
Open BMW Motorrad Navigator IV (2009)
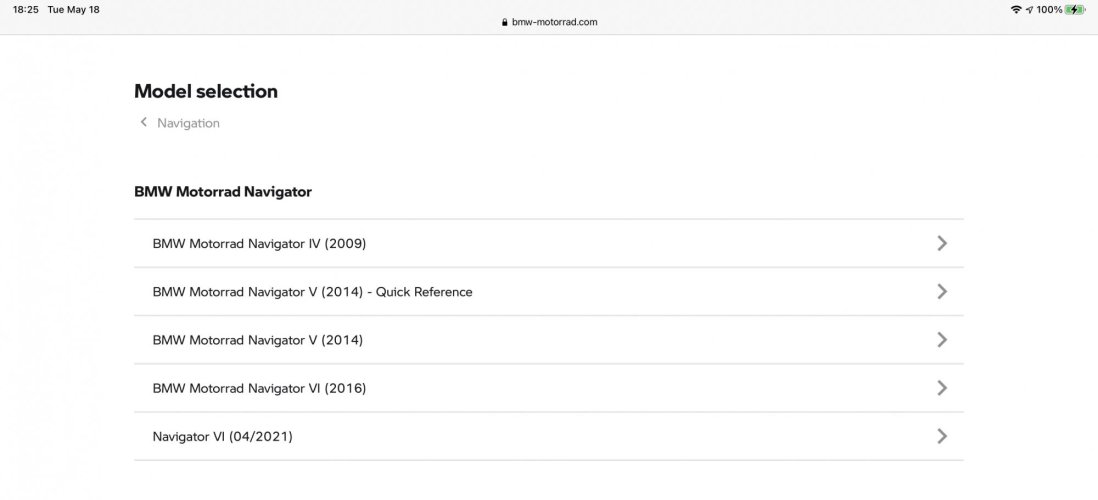(548, 244)
